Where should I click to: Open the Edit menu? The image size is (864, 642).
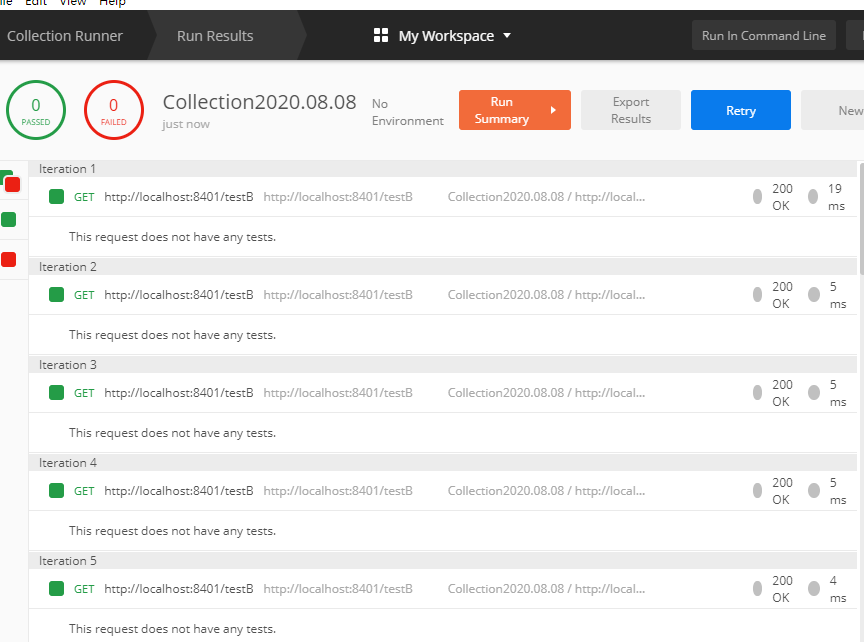point(36,3)
